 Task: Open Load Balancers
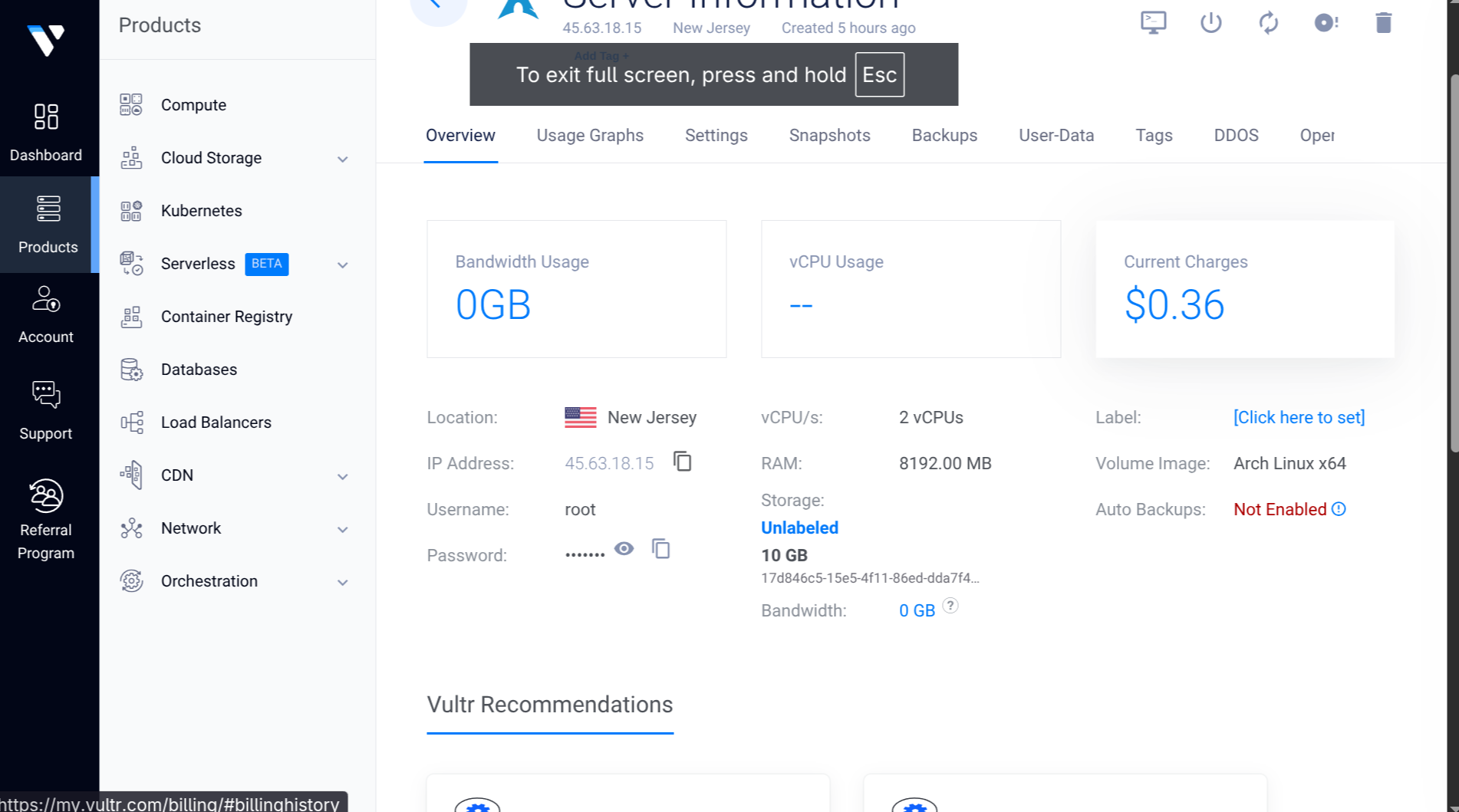pyautogui.click(x=216, y=422)
